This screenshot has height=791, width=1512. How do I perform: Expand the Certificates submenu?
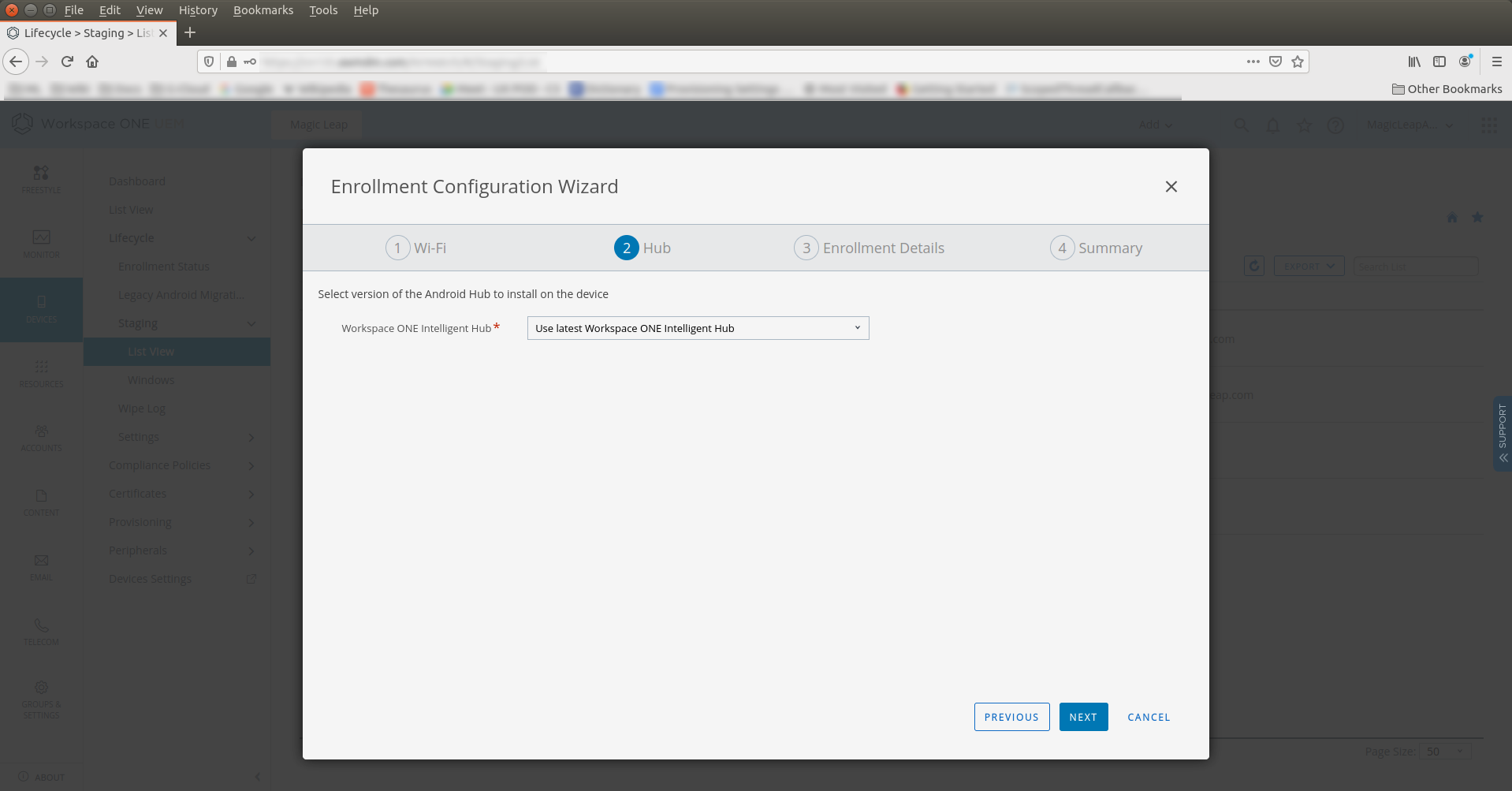[x=251, y=494]
